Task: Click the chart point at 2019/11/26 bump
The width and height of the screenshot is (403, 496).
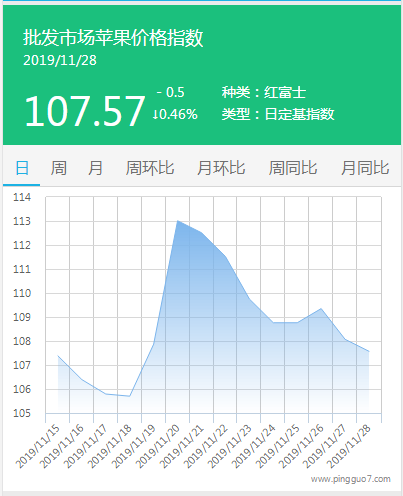Action: [x=321, y=308]
